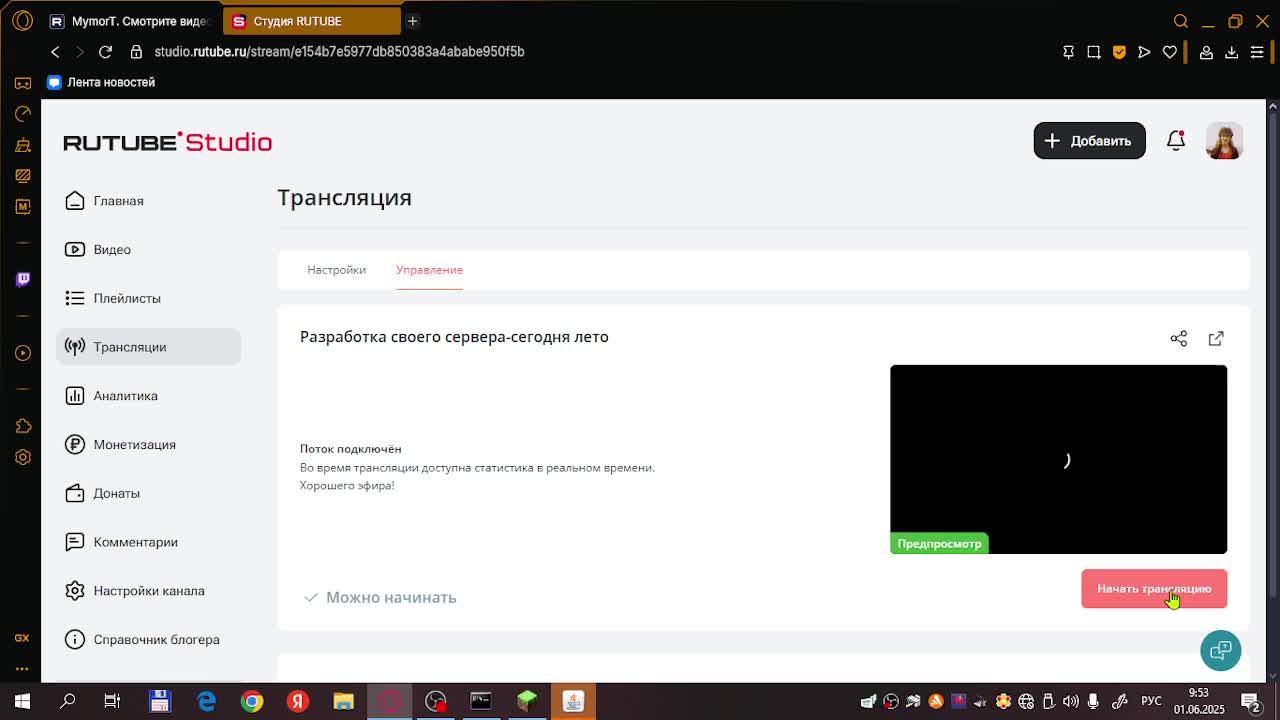Open Google Chrome from the taskbar
This screenshot has height=720, width=1280.
(x=252, y=701)
